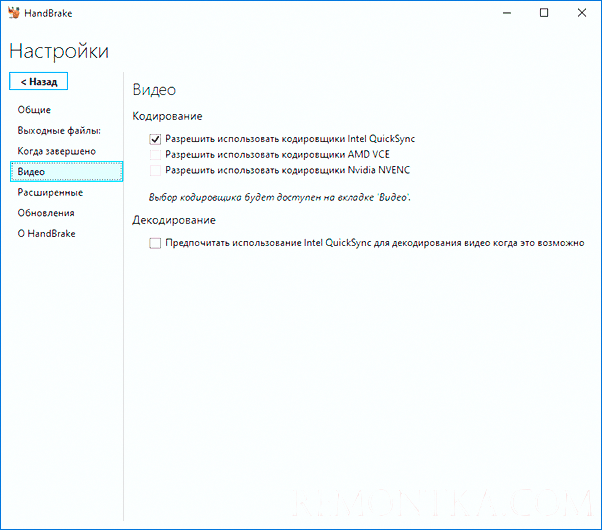602x530 pixels.
Task: Disable Intel QuickSync encoders checkbox
Action: [155, 139]
